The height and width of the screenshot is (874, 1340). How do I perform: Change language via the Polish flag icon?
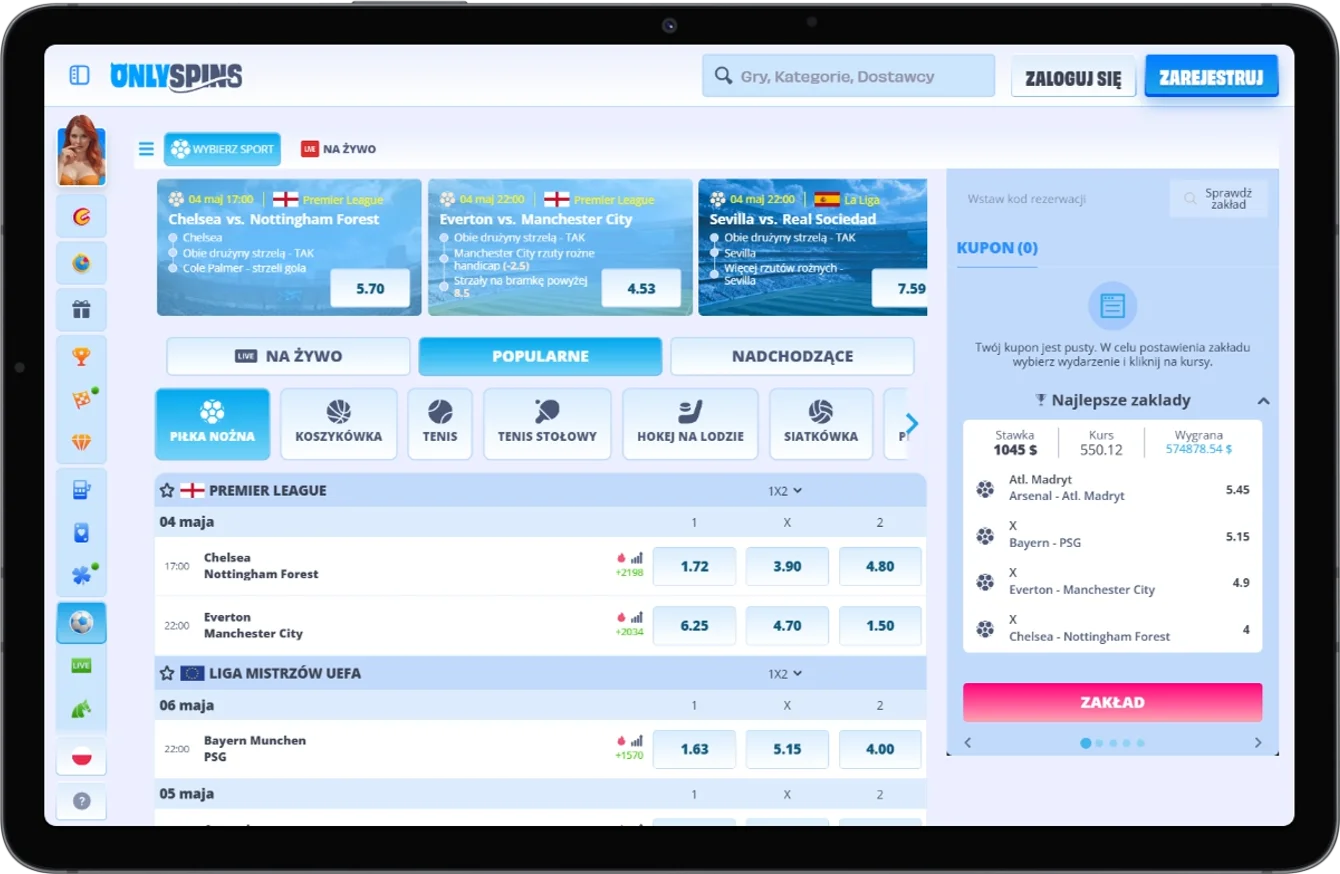click(x=82, y=757)
